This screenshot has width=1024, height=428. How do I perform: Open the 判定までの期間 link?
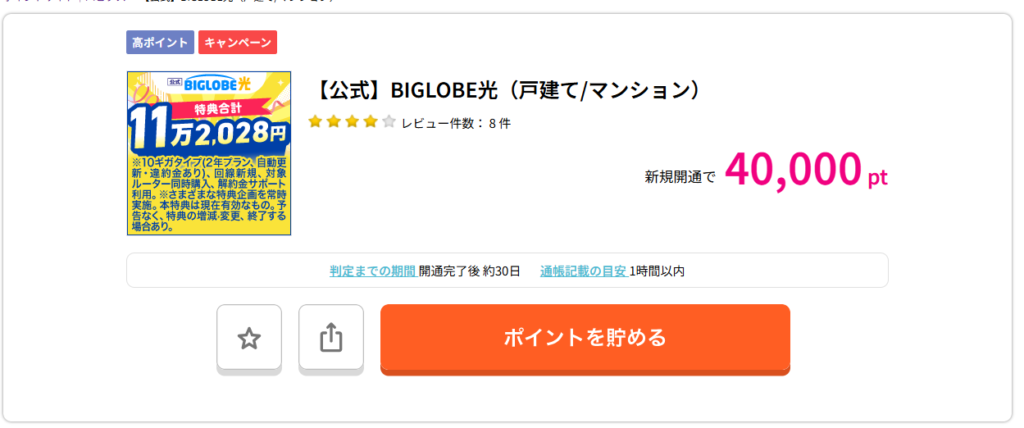373,271
